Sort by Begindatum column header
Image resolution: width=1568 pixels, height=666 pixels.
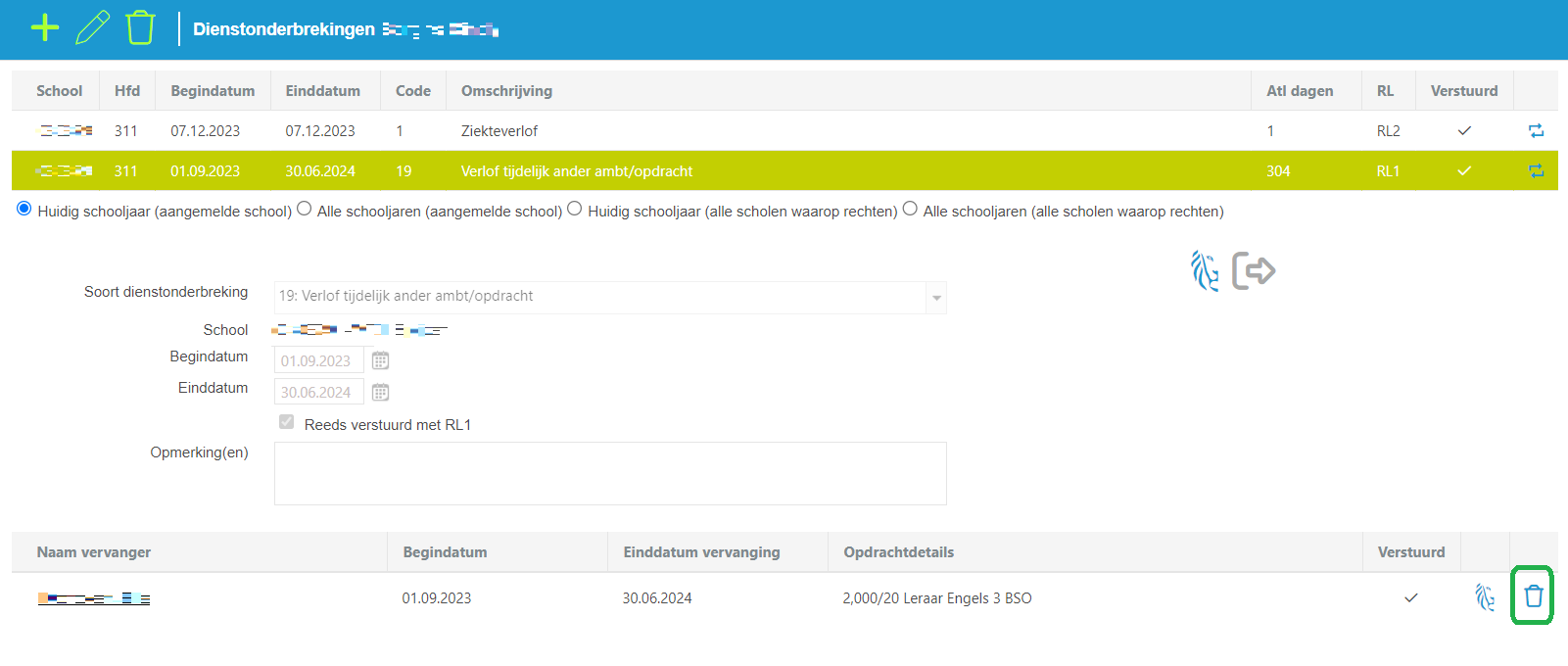point(213,91)
